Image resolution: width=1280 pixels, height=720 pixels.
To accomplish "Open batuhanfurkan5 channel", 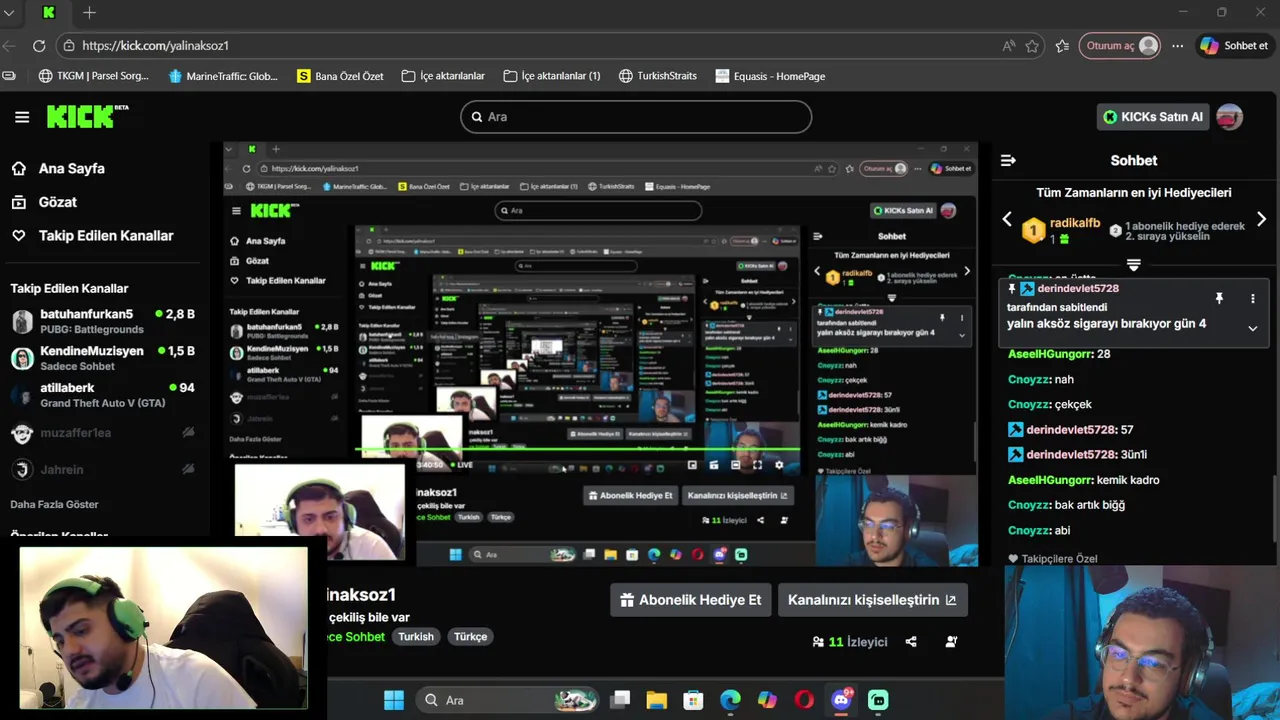I will pos(103,321).
